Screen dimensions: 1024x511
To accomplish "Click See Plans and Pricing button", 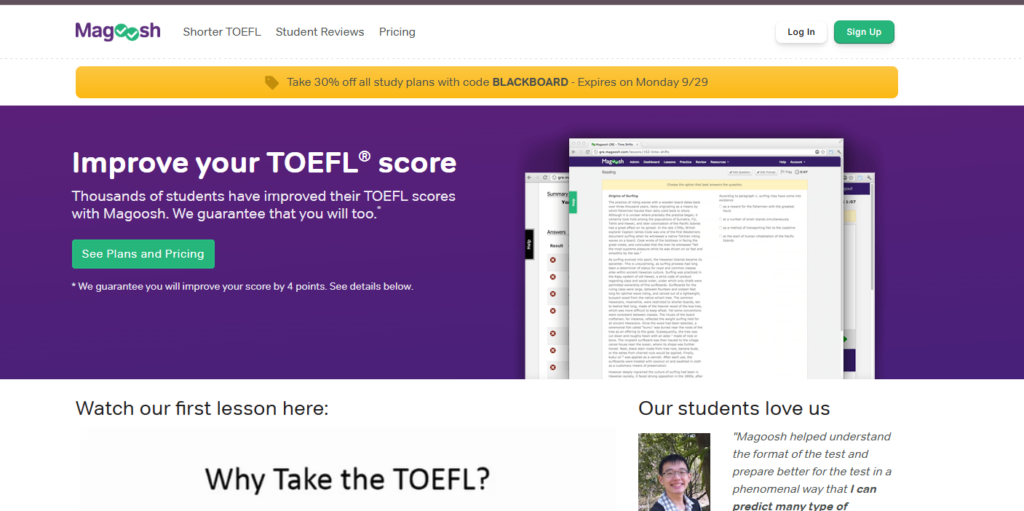I will click(x=143, y=254).
